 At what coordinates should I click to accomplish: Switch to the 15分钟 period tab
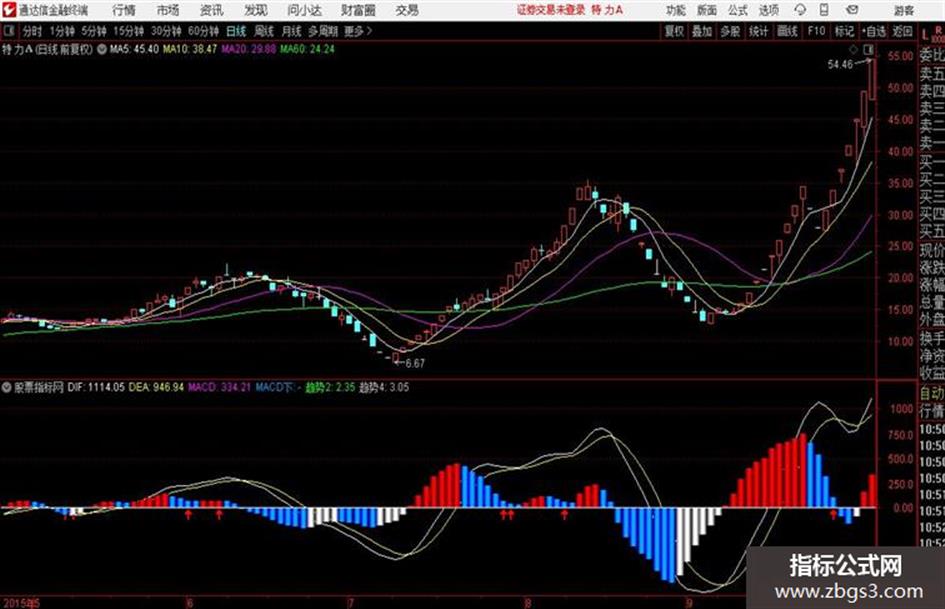(x=129, y=31)
